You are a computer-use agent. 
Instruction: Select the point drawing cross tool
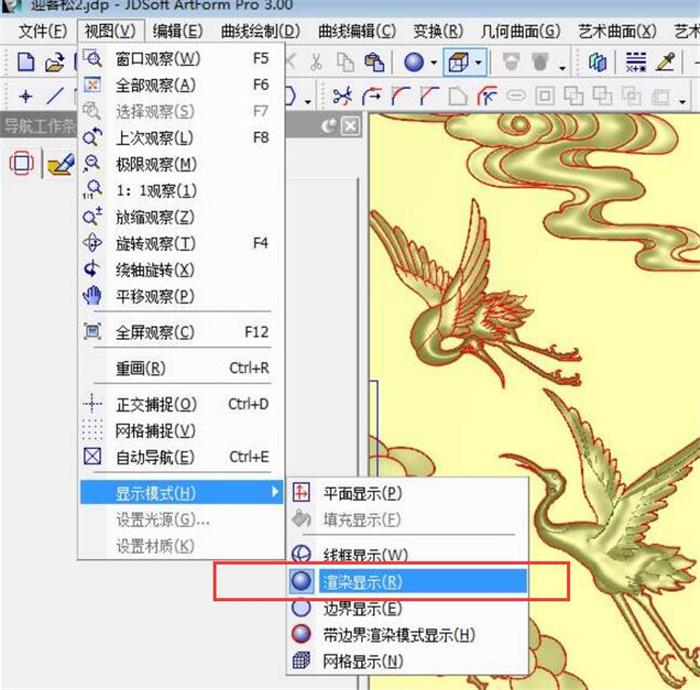click(x=26, y=96)
